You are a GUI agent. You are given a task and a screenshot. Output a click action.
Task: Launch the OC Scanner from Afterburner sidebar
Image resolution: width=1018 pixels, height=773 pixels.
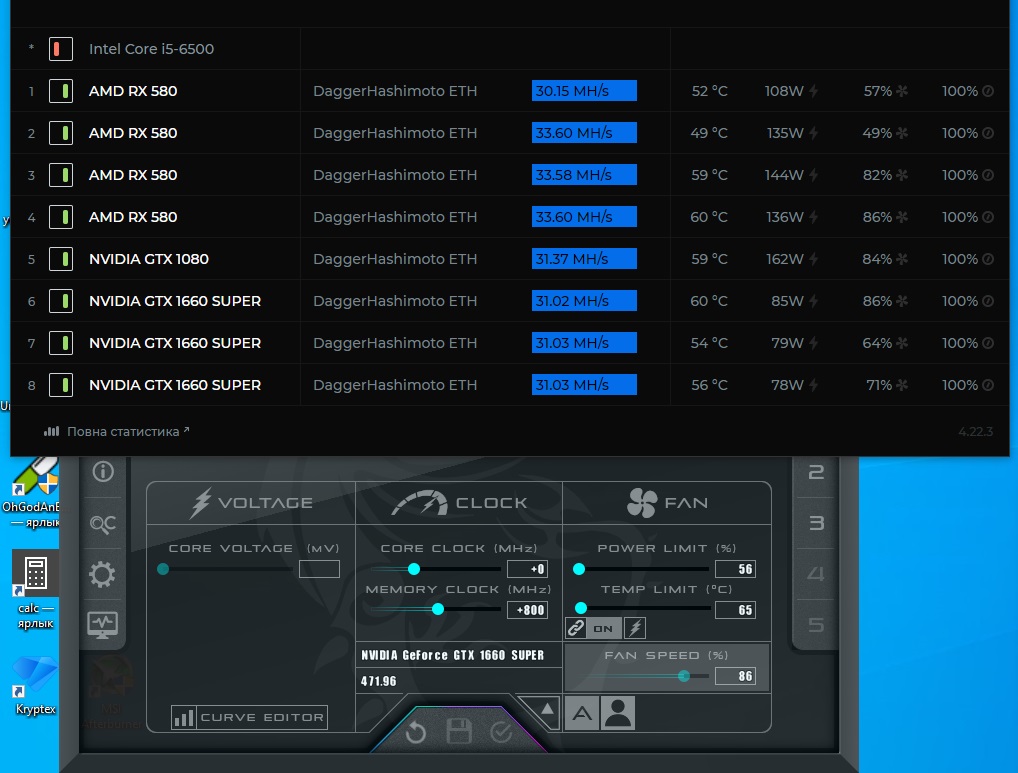click(103, 523)
